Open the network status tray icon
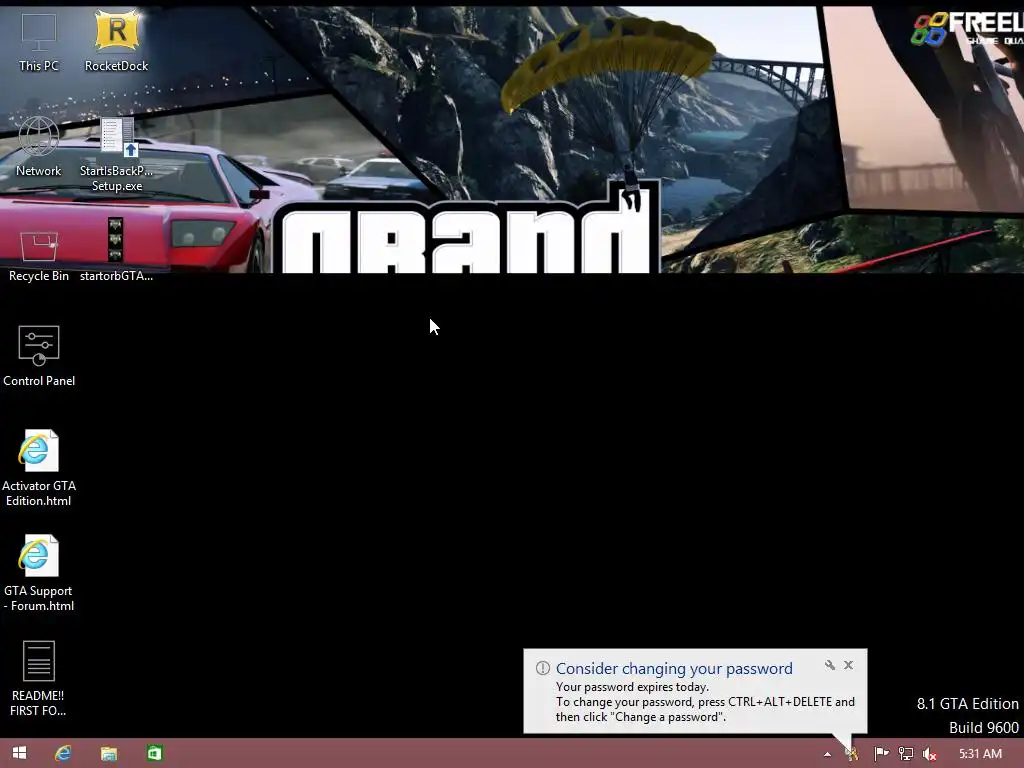This screenshot has width=1024, height=768. pyautogui.click(x=906, y=754)
